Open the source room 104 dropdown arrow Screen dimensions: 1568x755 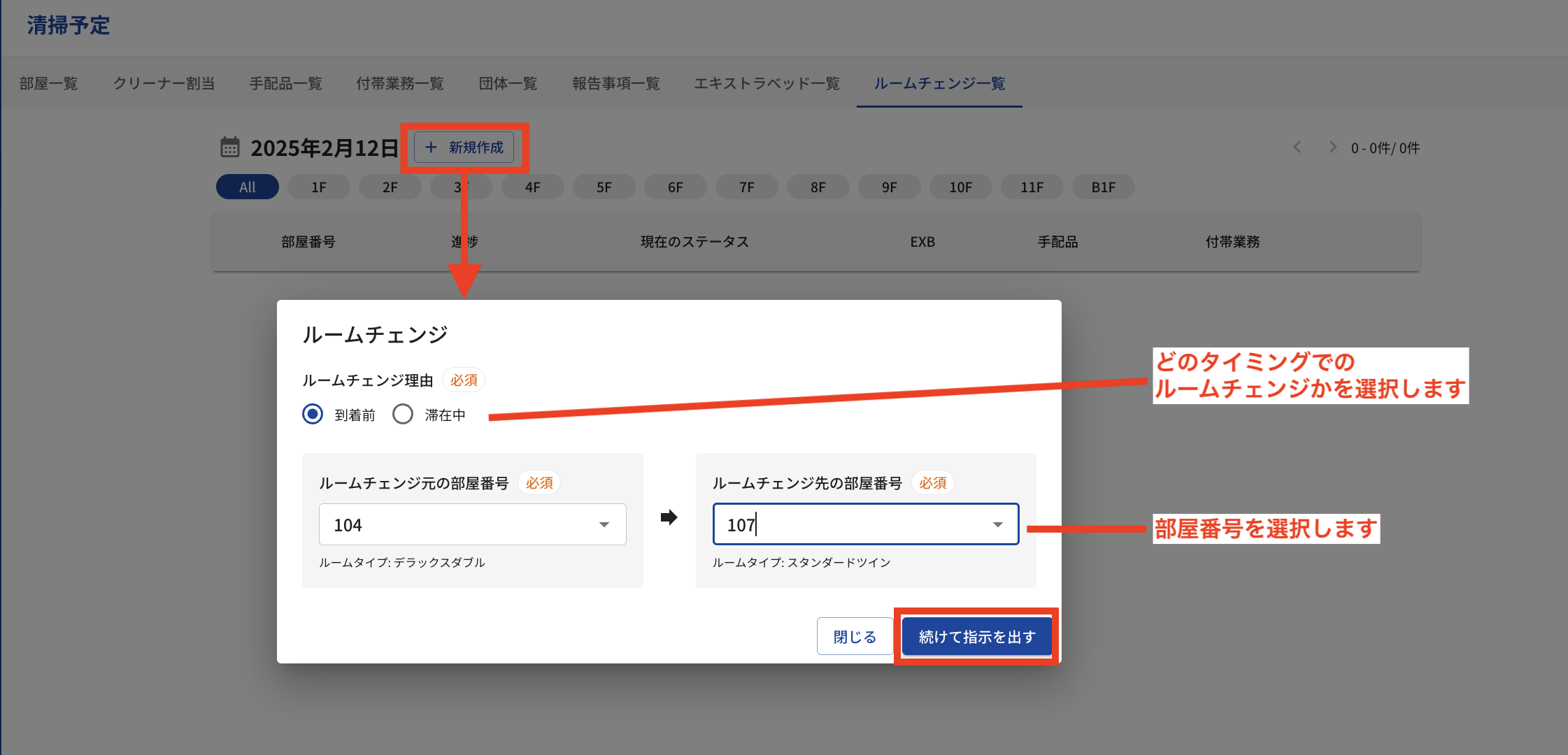[604, 525]
